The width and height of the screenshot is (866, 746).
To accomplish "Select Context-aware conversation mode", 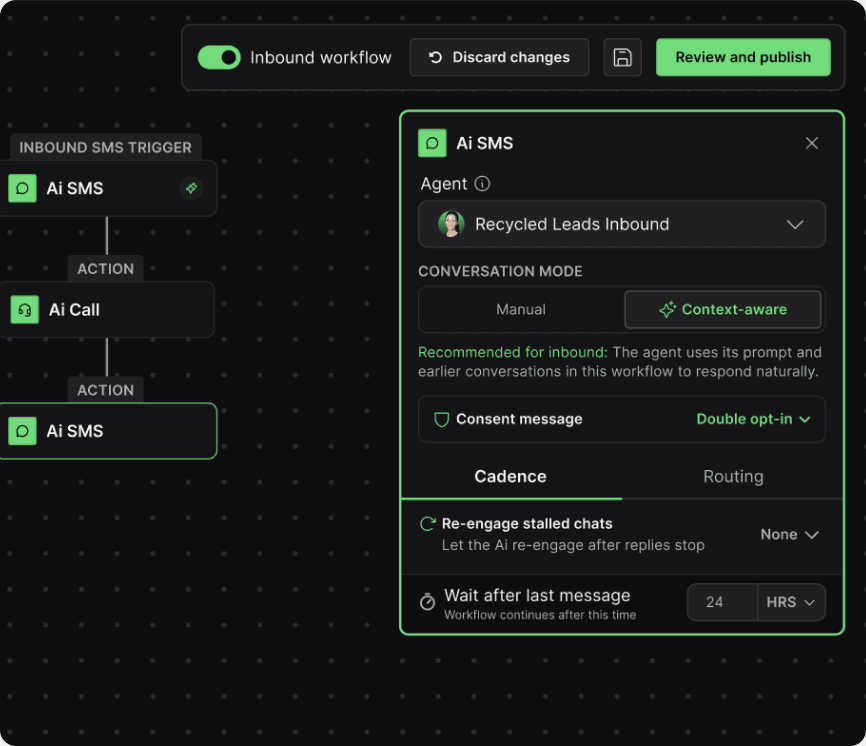I will (722, 309).
